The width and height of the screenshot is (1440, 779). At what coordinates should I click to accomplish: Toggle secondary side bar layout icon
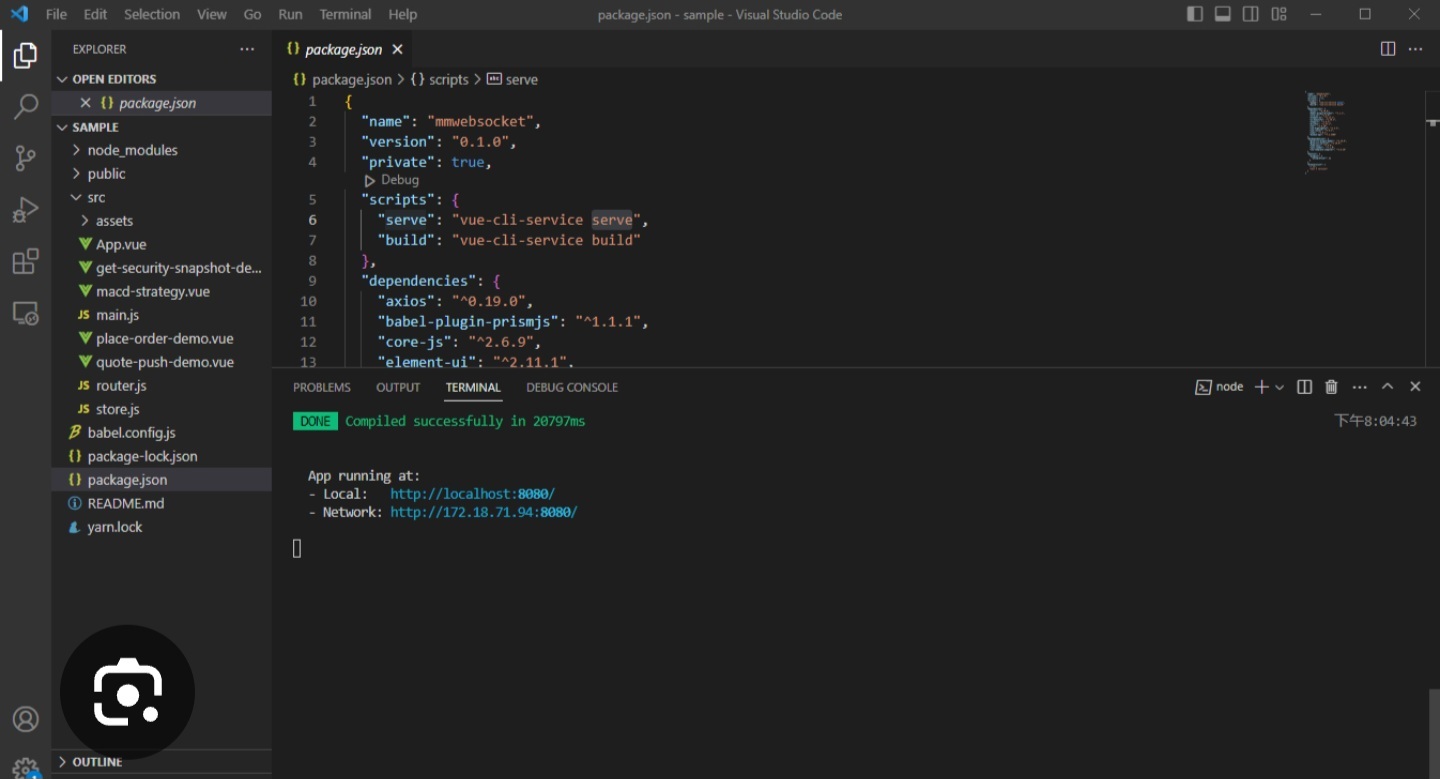[x=1251, y=14]
